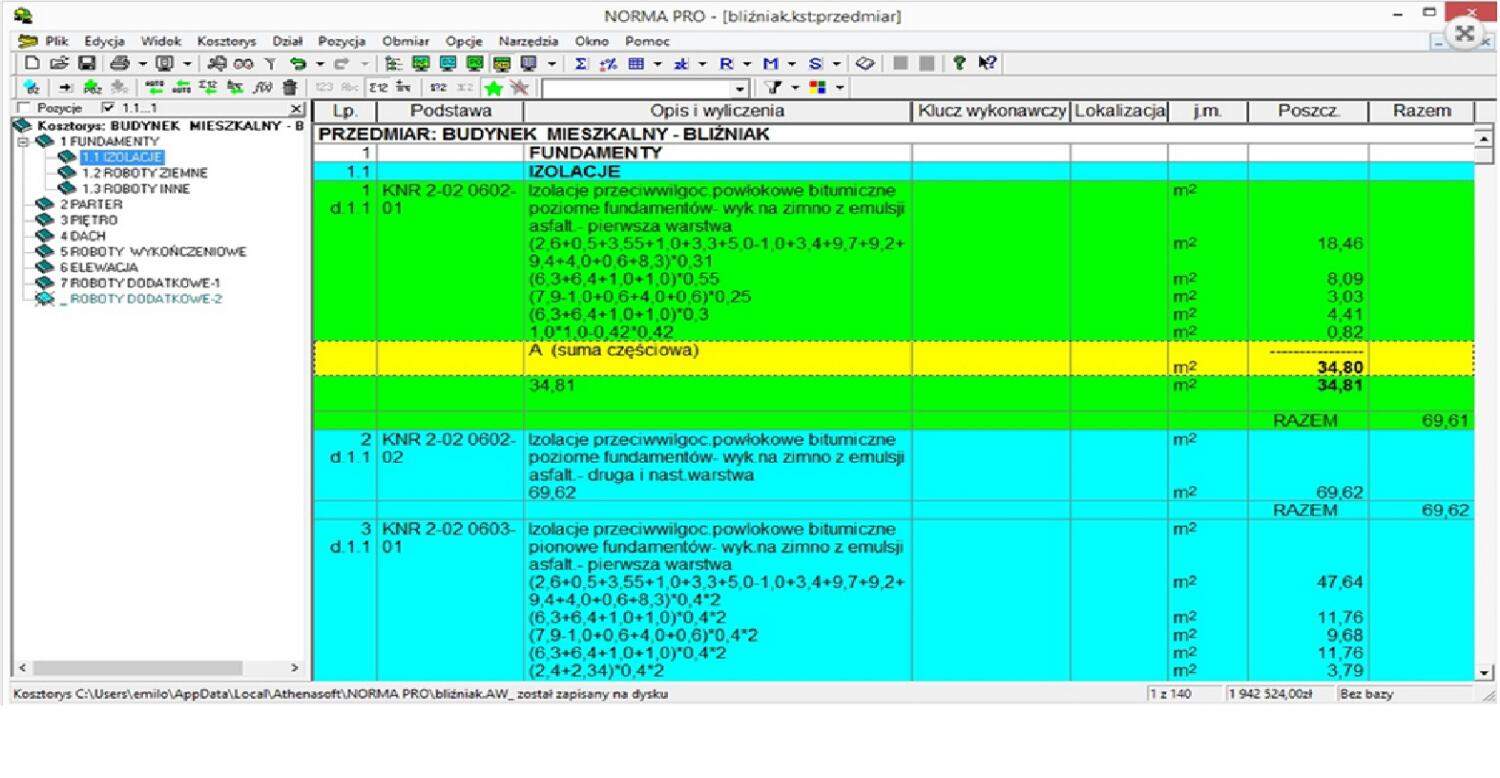Click the percent markup icon
This screenshot has height=778, width=1500.
pos(608,63)
